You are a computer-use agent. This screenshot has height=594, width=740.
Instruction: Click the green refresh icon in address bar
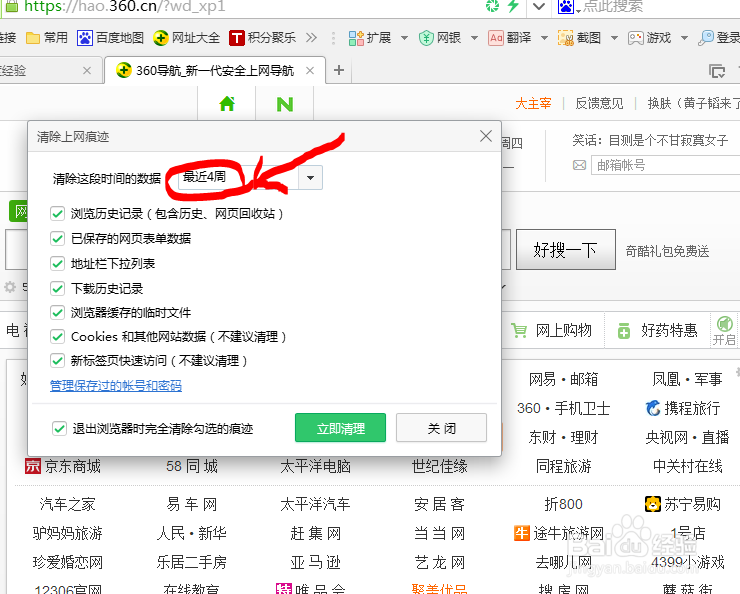click(x=492, y=6)
